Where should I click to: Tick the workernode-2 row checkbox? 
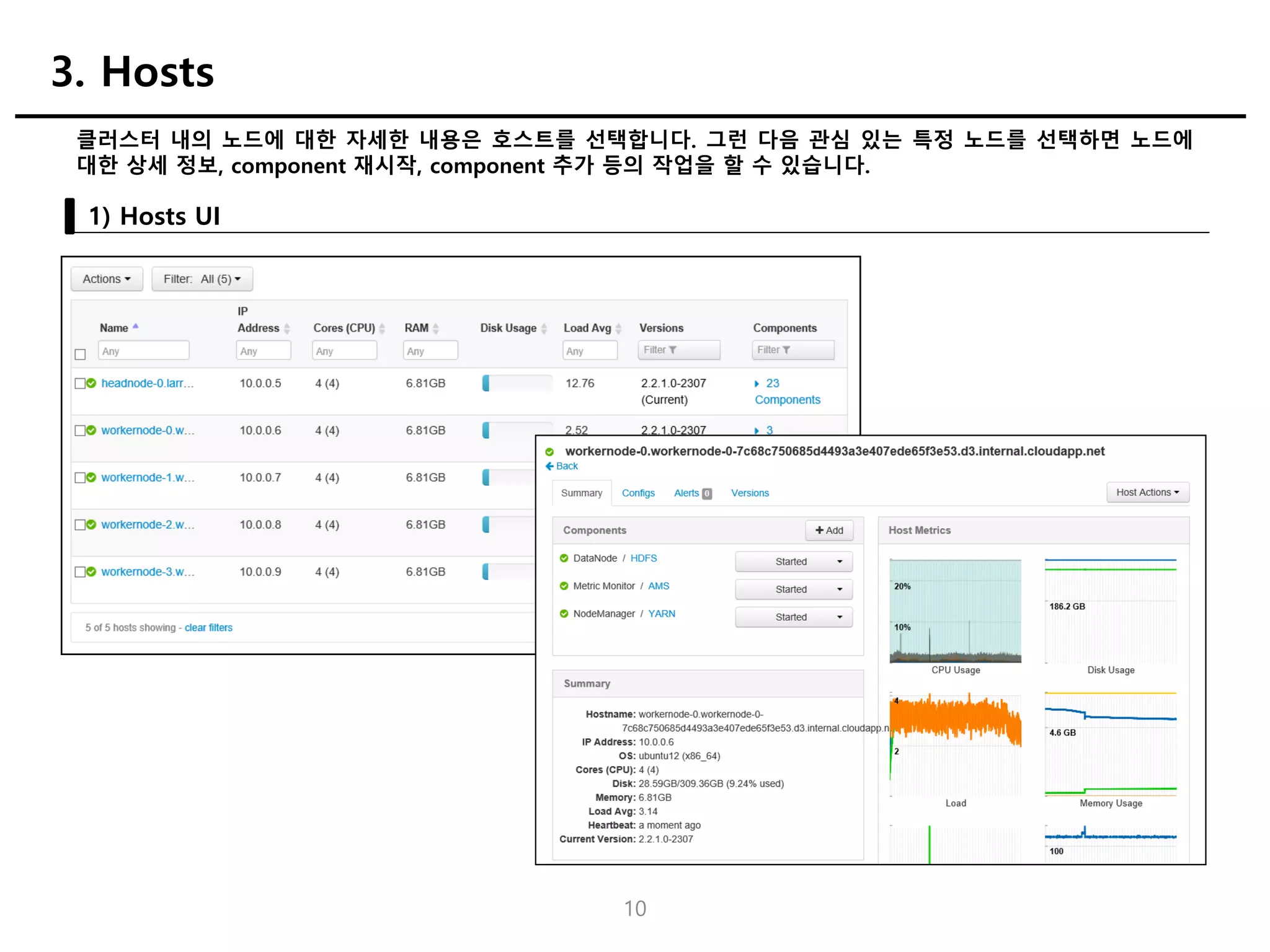point(79,525)
